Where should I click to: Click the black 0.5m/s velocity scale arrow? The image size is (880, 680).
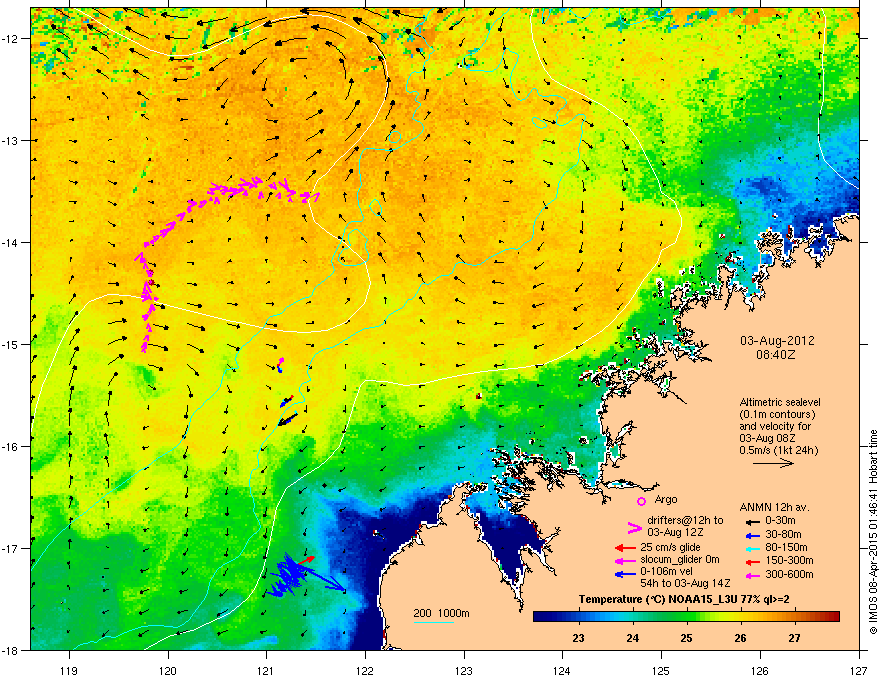click(773, 463)
